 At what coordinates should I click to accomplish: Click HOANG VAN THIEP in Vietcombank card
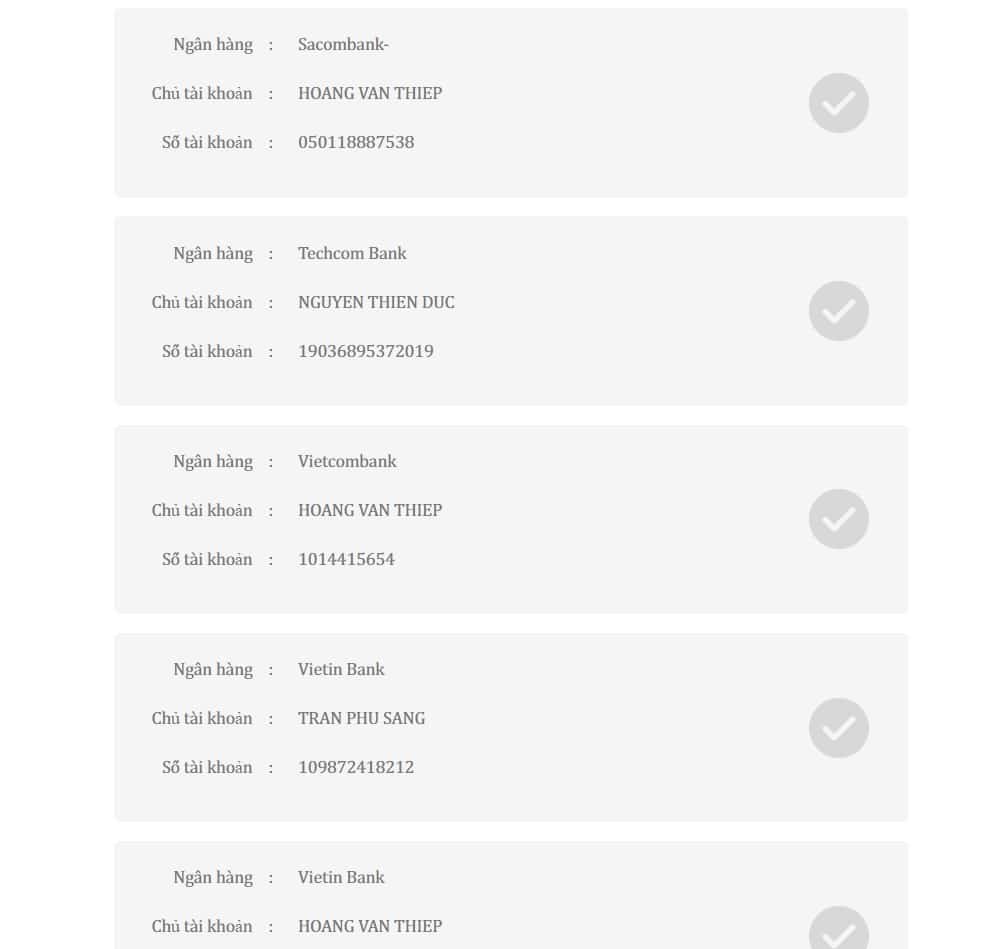370,511
